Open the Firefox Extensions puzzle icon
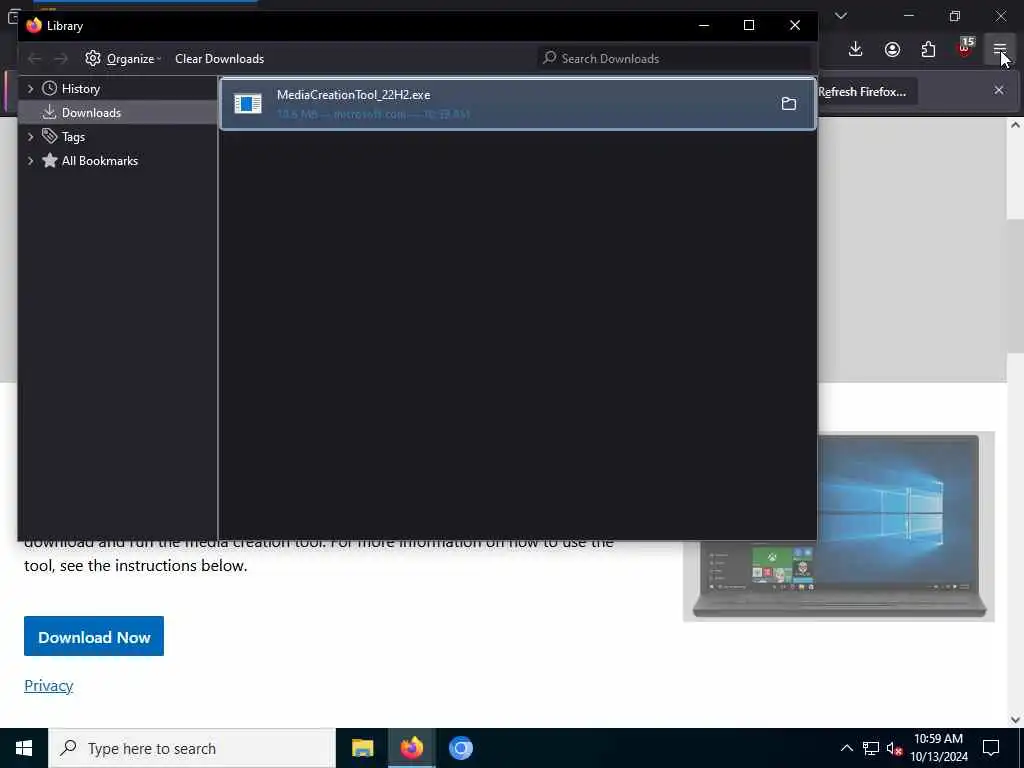1024x768 pixels. (x=928, y=50)
